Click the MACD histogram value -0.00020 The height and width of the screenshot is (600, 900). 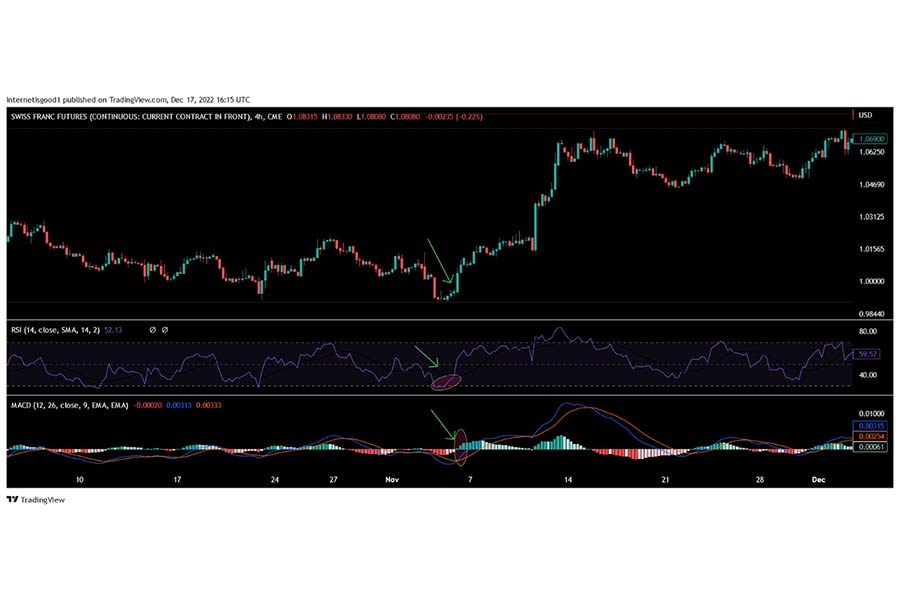pyautogui.click(x=148, y=405)
